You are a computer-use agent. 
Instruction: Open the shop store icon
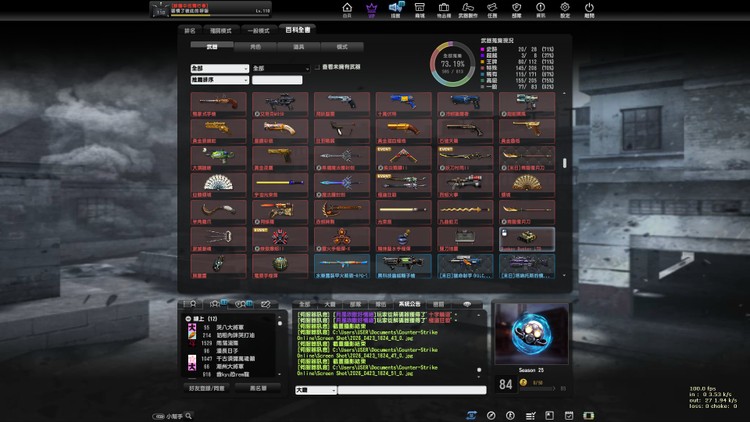[x=420, y=12]
